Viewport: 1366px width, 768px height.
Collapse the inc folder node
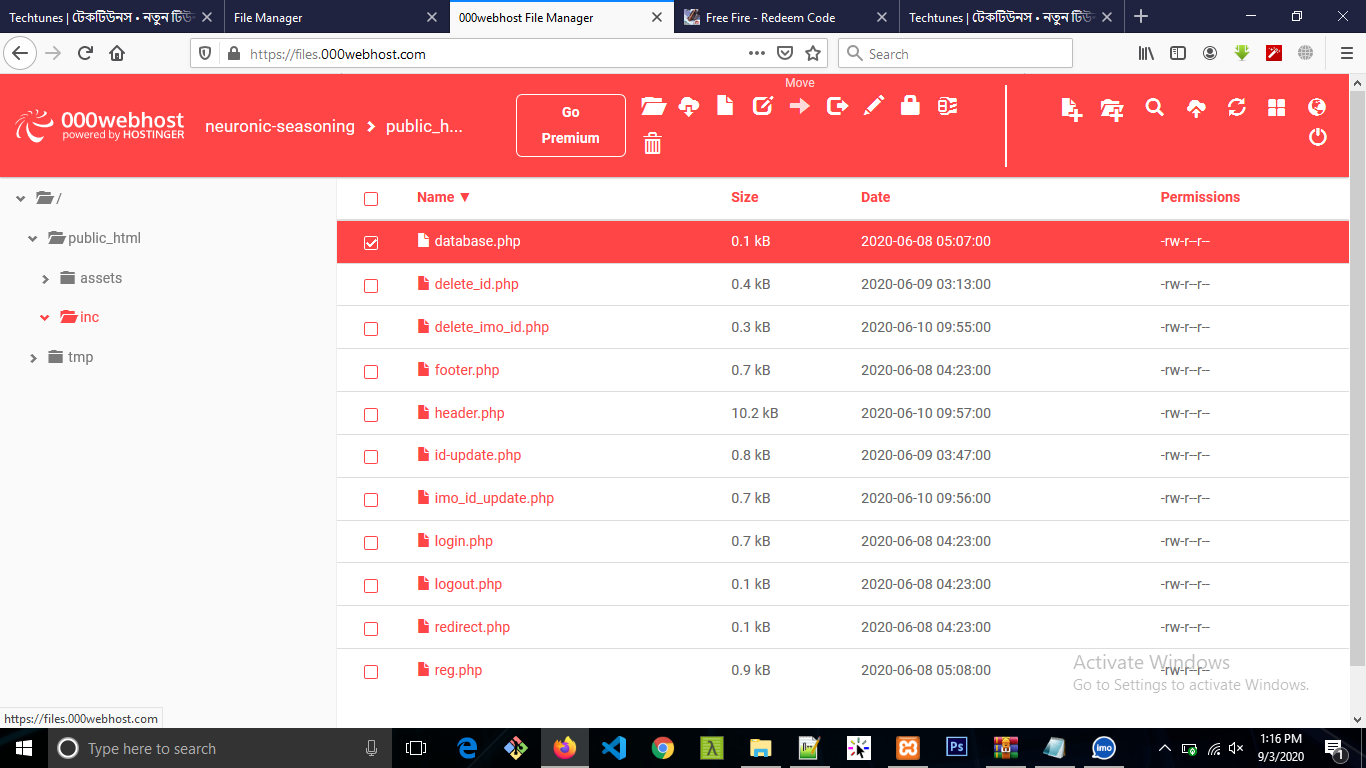(45, 318)
